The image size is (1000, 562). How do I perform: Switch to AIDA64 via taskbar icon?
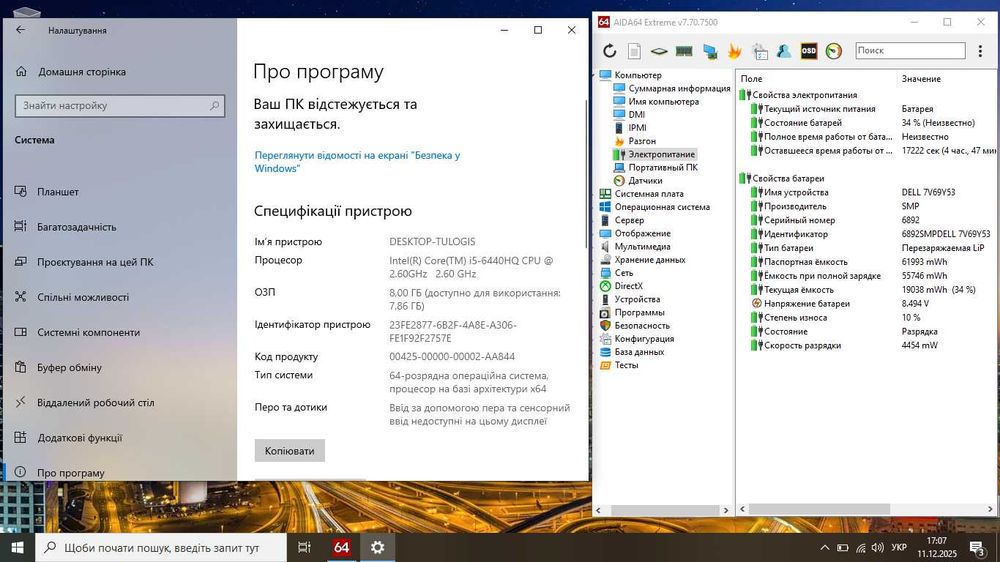pyautogui.click(x=341, y=547)
